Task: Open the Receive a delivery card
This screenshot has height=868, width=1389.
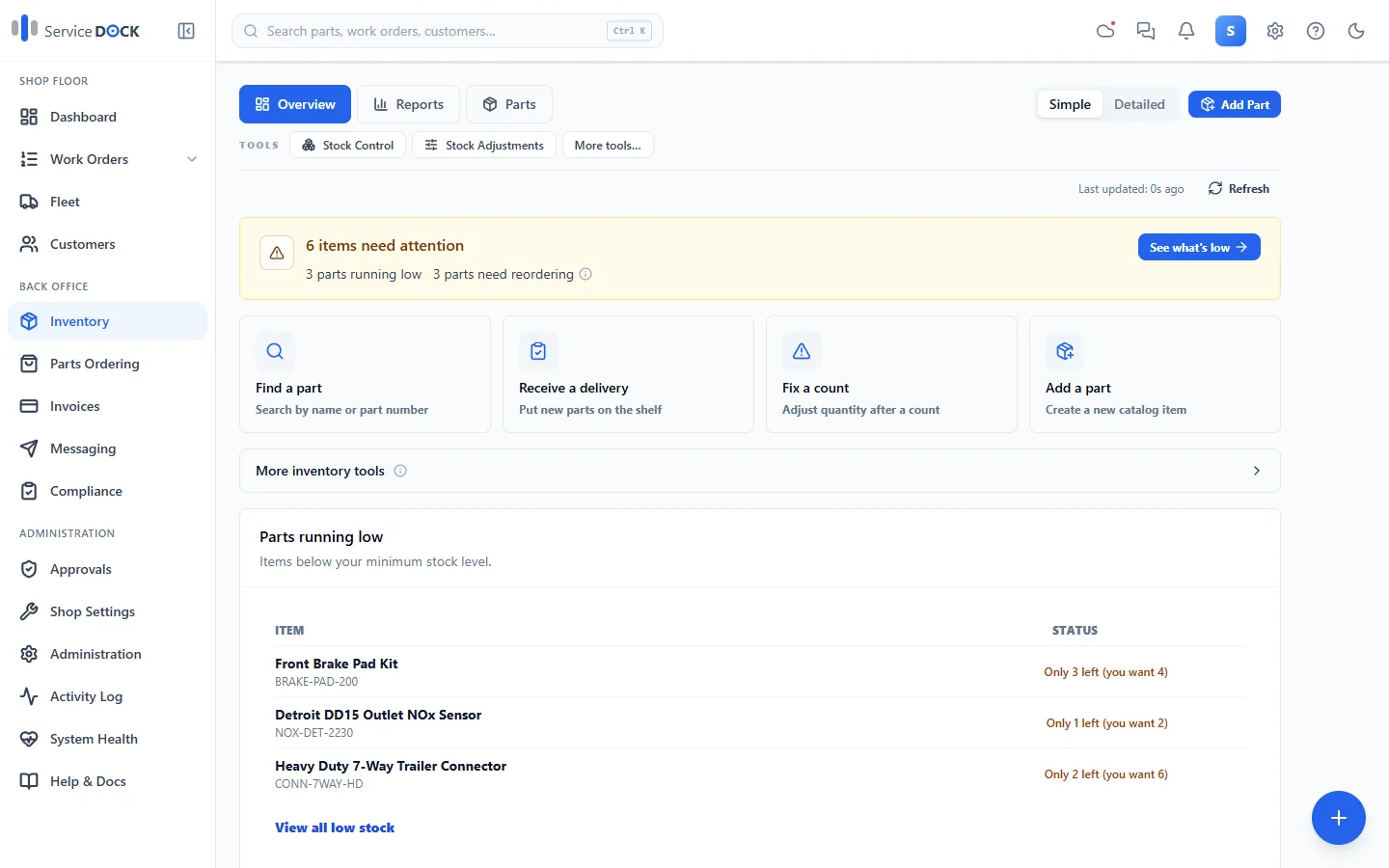Action: point(628,374)
